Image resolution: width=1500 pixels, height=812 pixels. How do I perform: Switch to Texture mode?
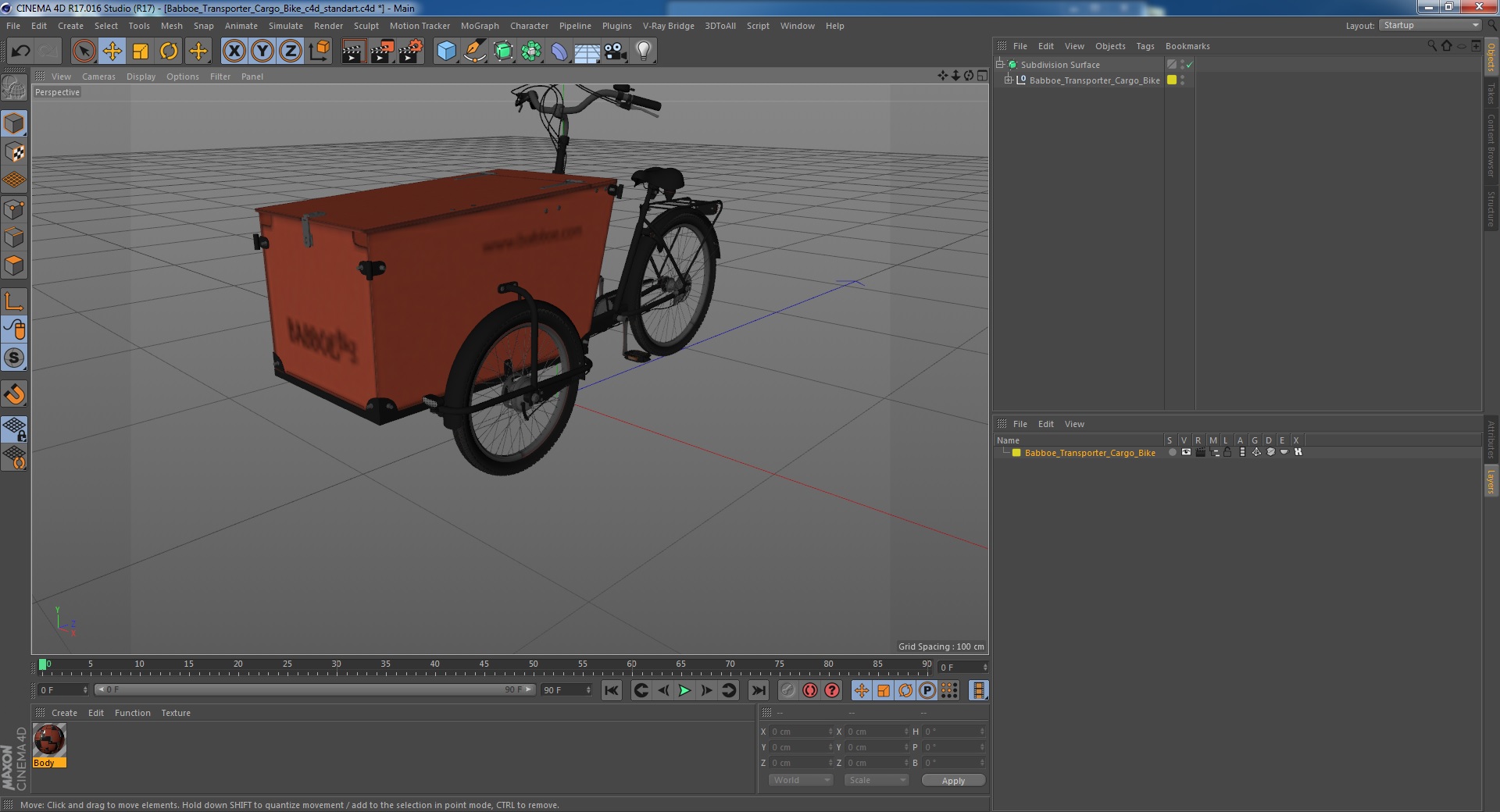click(14, 151)
